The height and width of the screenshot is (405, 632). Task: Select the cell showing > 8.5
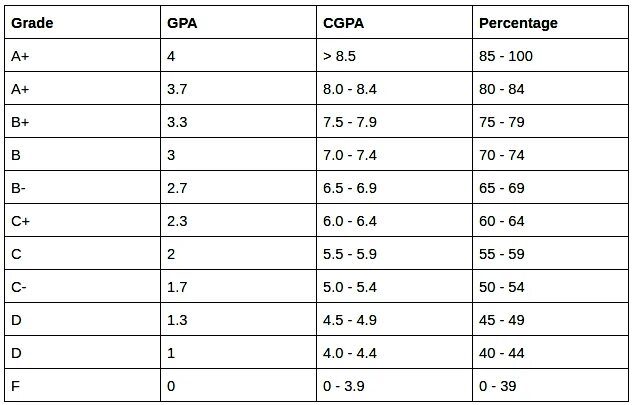(395, 56)
